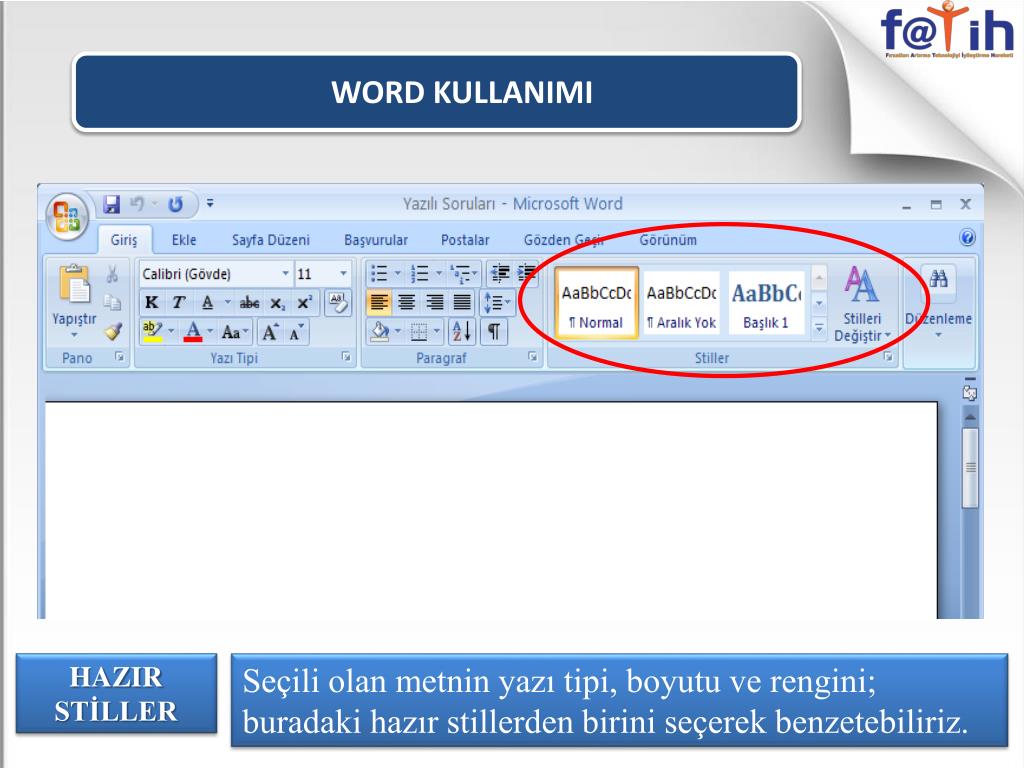The width and height of the screenshot is (1024, 768).
Task: Decrease the paragraph indent
Action: (x=500, y=274)
